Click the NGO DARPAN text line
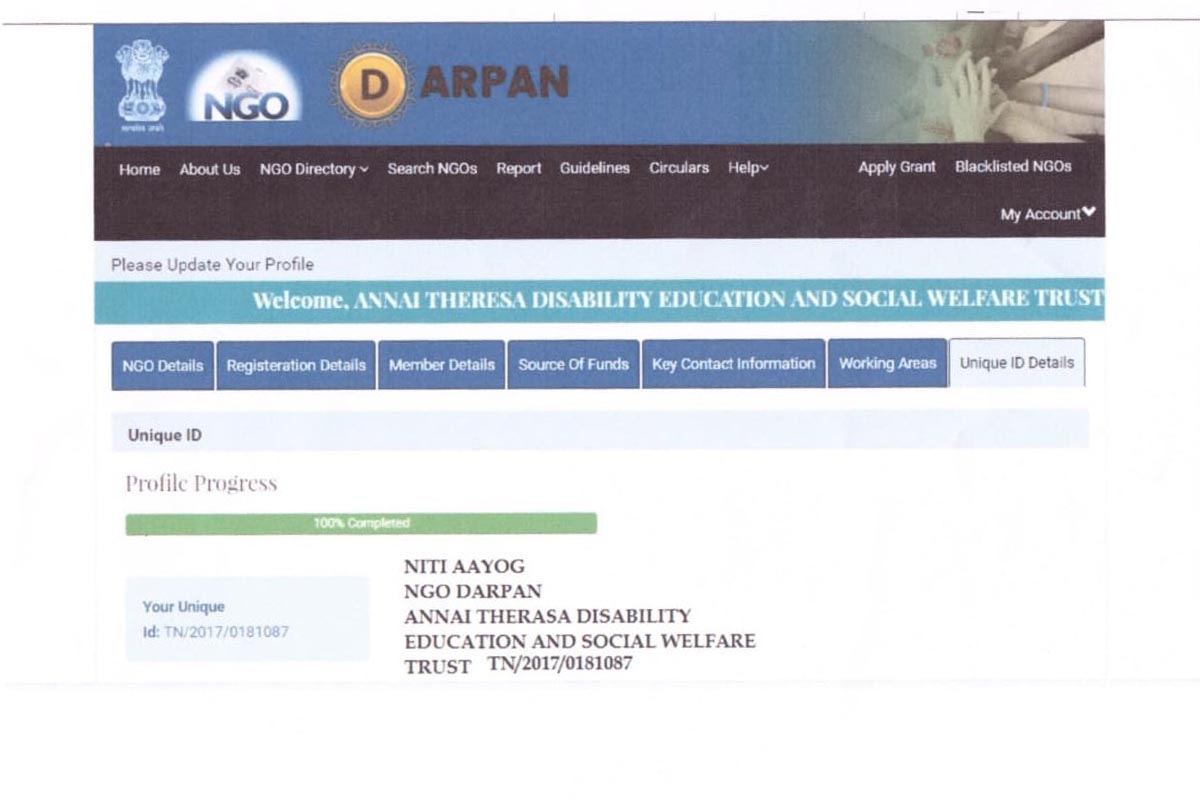Screen dimensions: 1200x800 [473, 591]
